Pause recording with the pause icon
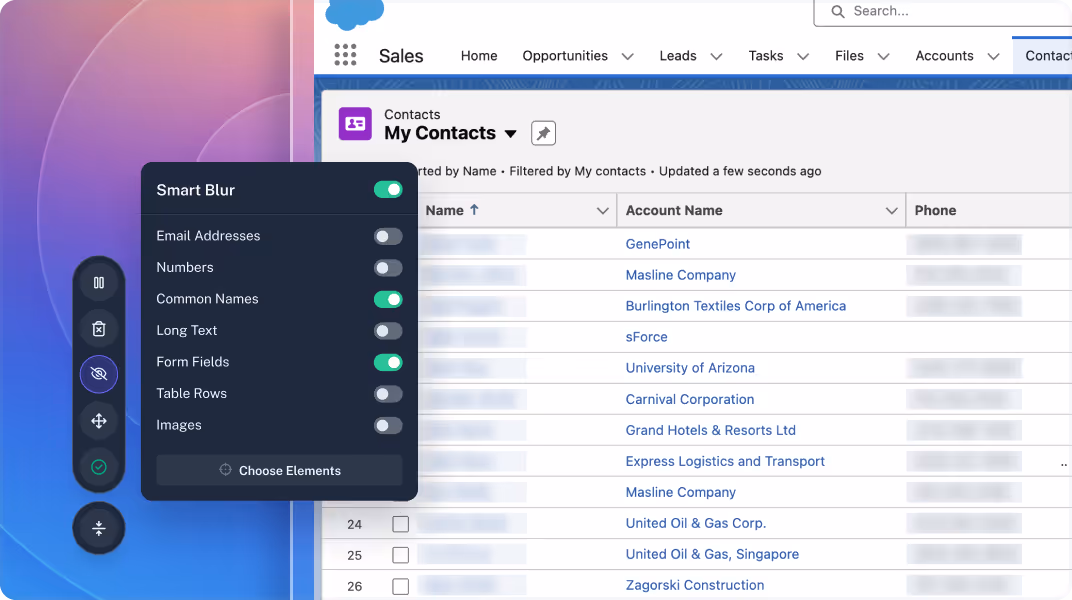Screen dimensions: 1072x600 click(x=98, y=282)
